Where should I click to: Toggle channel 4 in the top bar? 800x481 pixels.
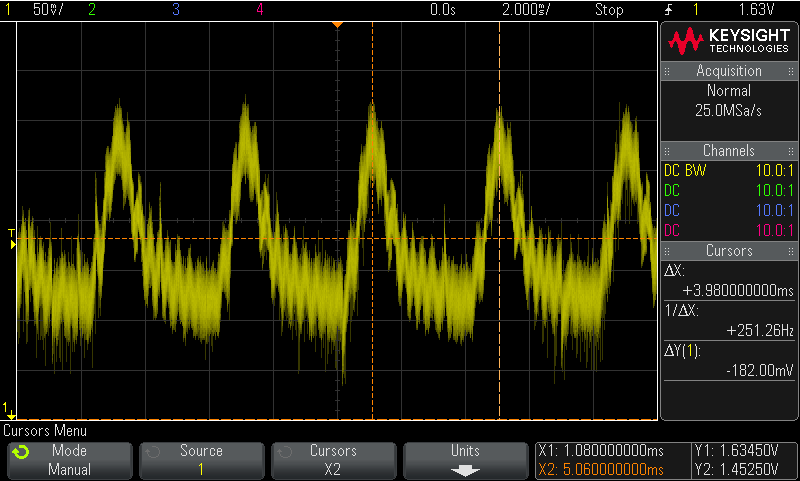(259, 10)
